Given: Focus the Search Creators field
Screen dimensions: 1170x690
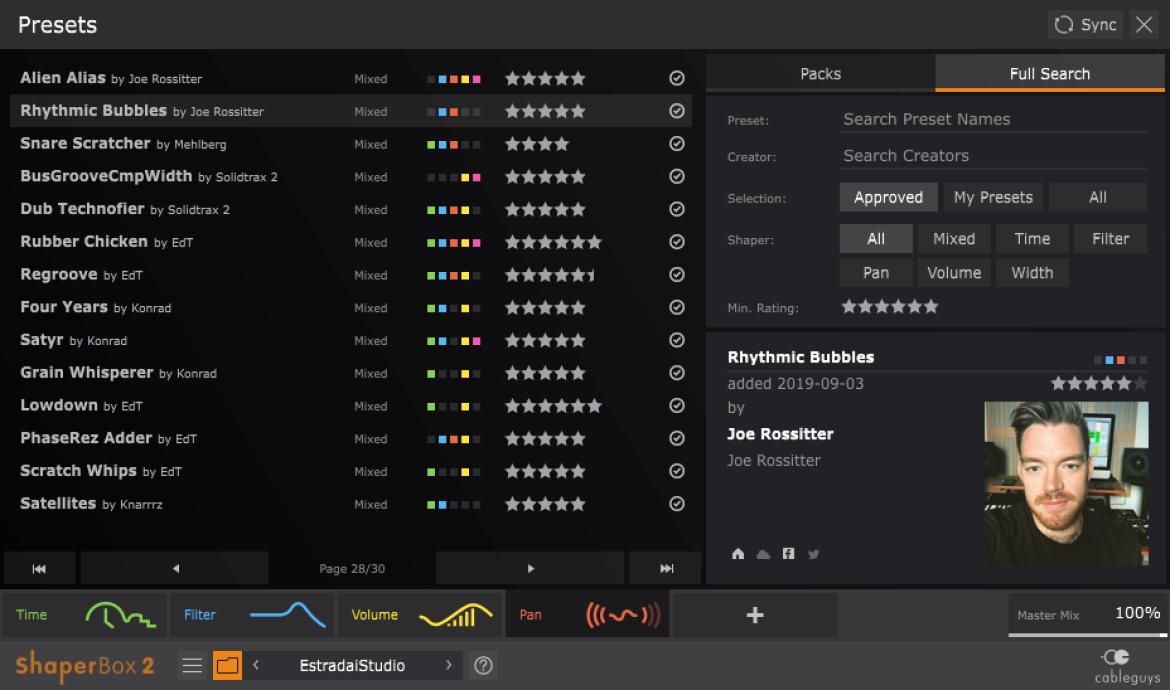Looking at the screenshot, I should (993, 156).
